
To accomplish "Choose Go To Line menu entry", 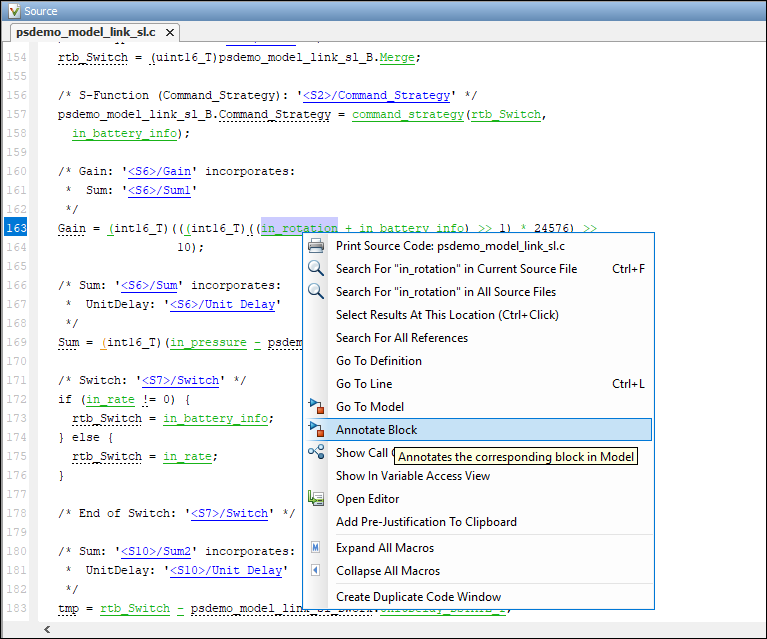I will coord(364,384).
